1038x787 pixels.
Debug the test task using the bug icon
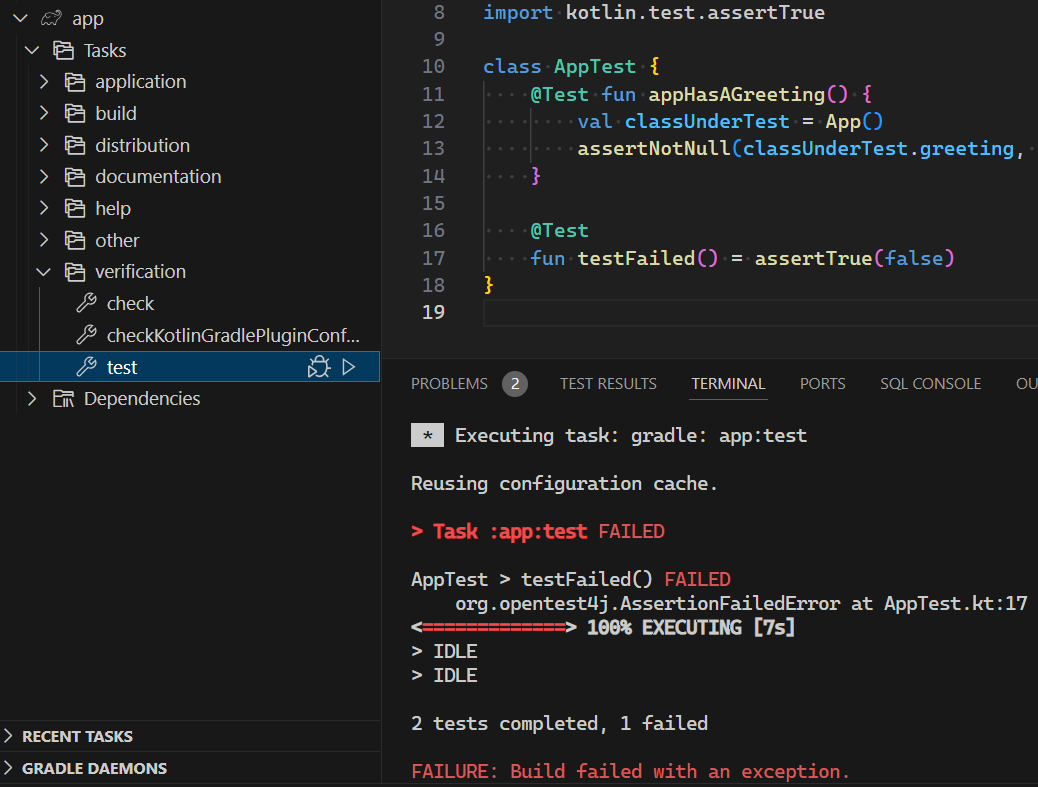tap(318, 366)
